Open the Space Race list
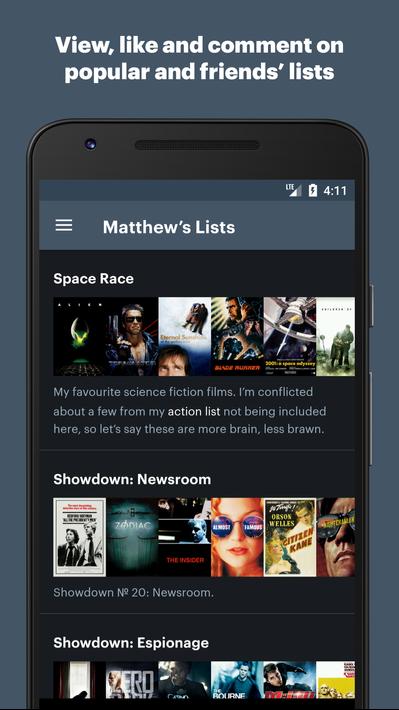This screenshot has width=399, height=710. pos(93,278)
